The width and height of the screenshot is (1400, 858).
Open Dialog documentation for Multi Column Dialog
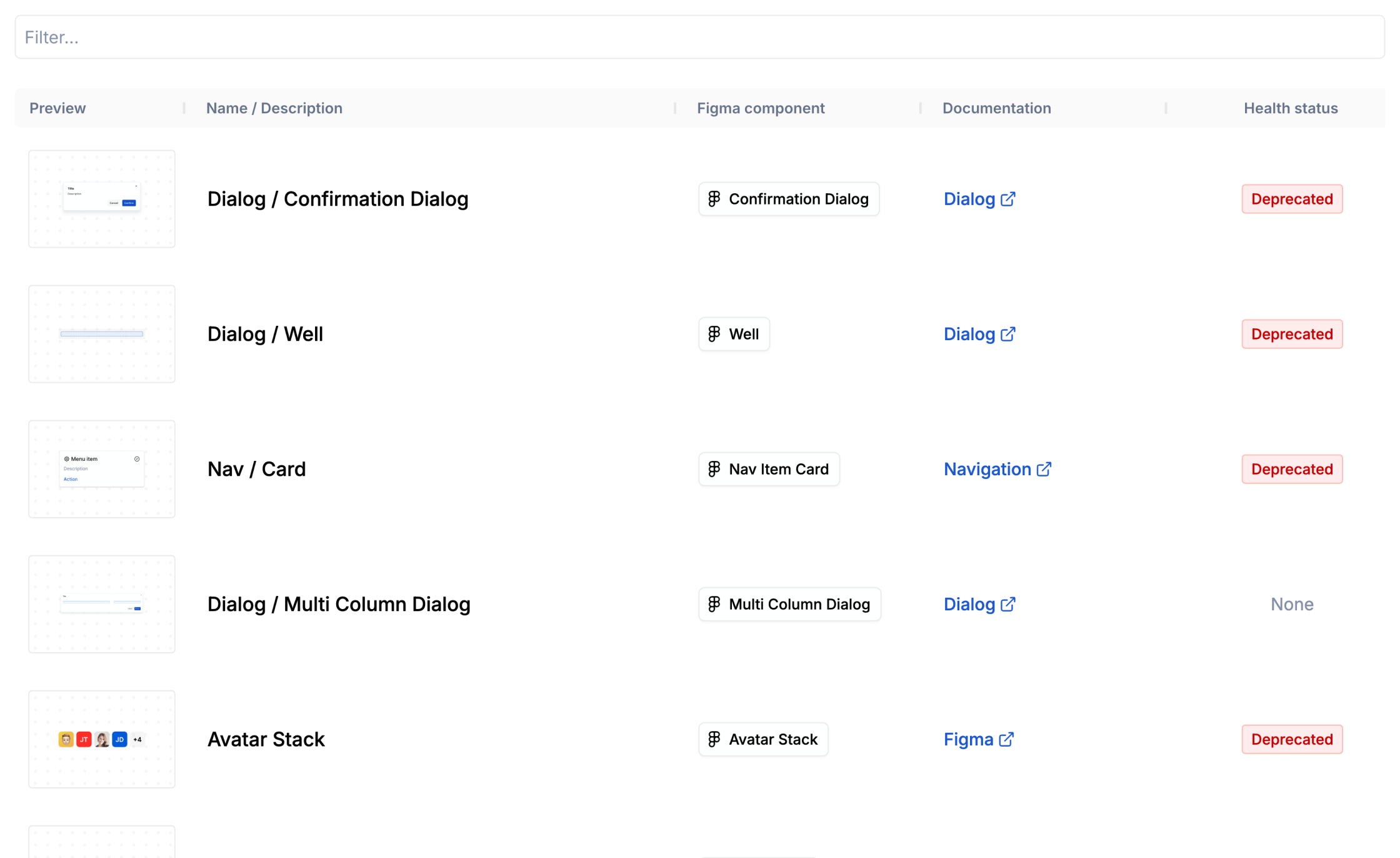[x=969, y=604]
